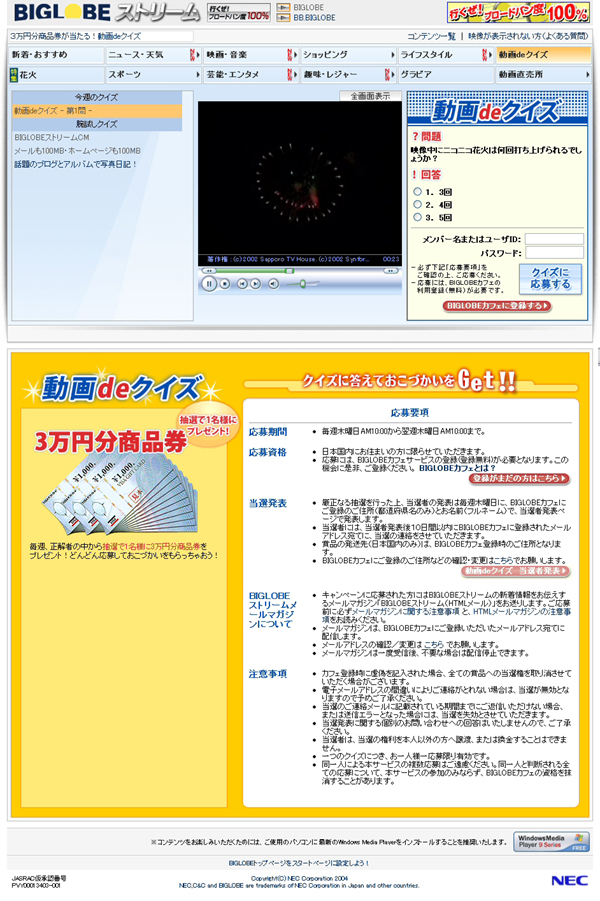
Task: Mute the media player audio
Action: (274, 284)
